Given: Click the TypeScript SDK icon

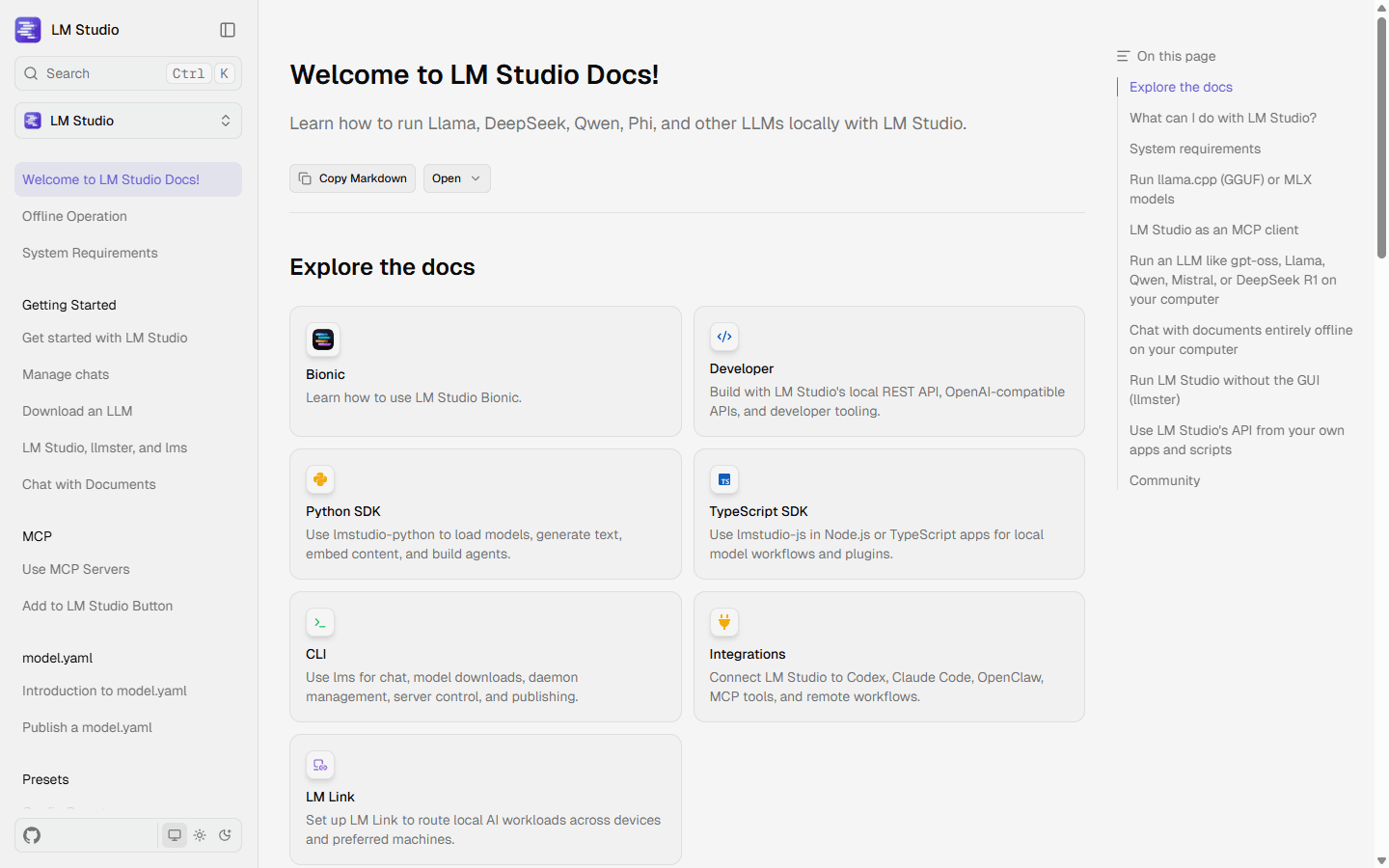Looking at the screenshot, I should (x=724, y=479).
